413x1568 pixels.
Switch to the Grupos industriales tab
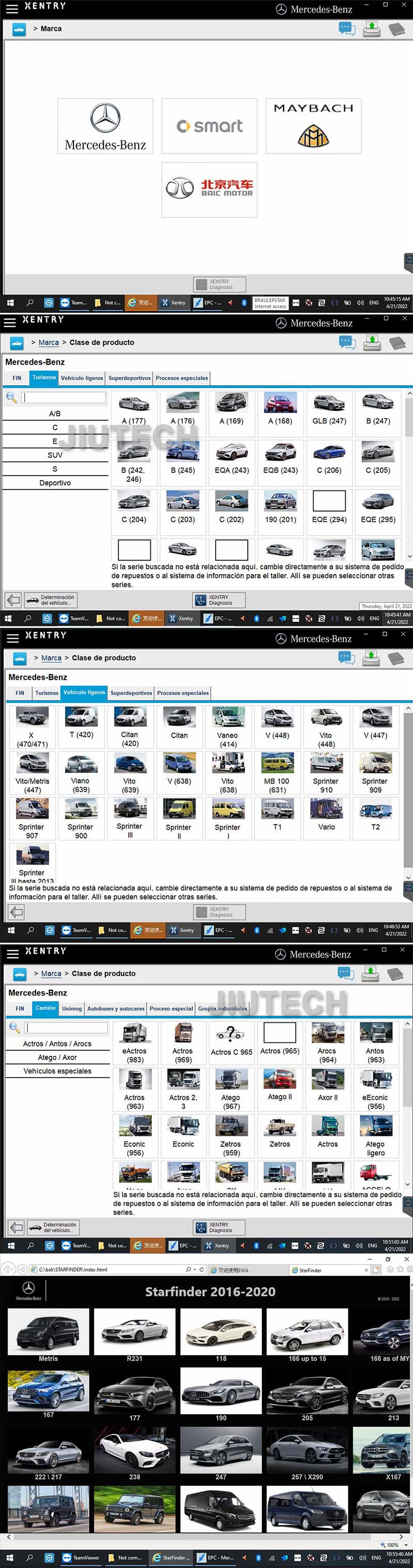point(223,1009)
